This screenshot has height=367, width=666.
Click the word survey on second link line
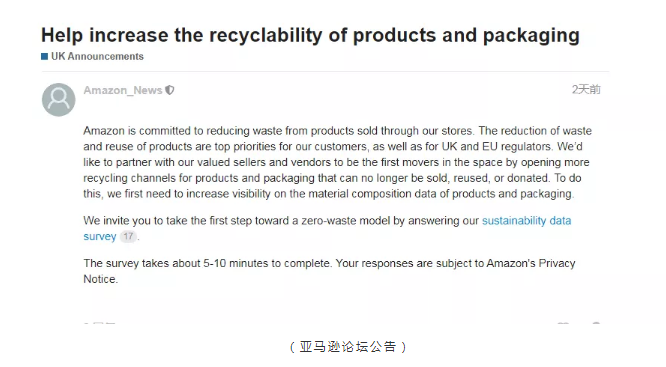pyautogui.click(x=100, y=237)
